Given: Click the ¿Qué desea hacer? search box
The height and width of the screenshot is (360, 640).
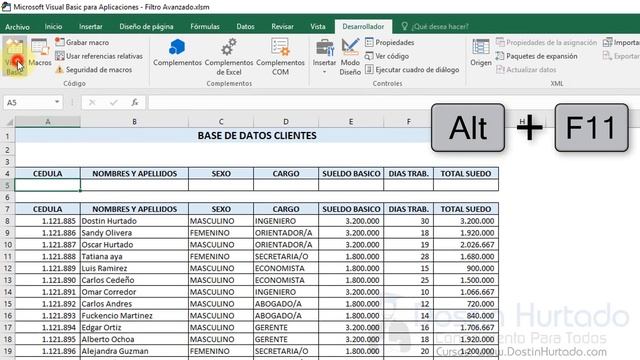Looking at the screenshot, I should coord(435,27).
